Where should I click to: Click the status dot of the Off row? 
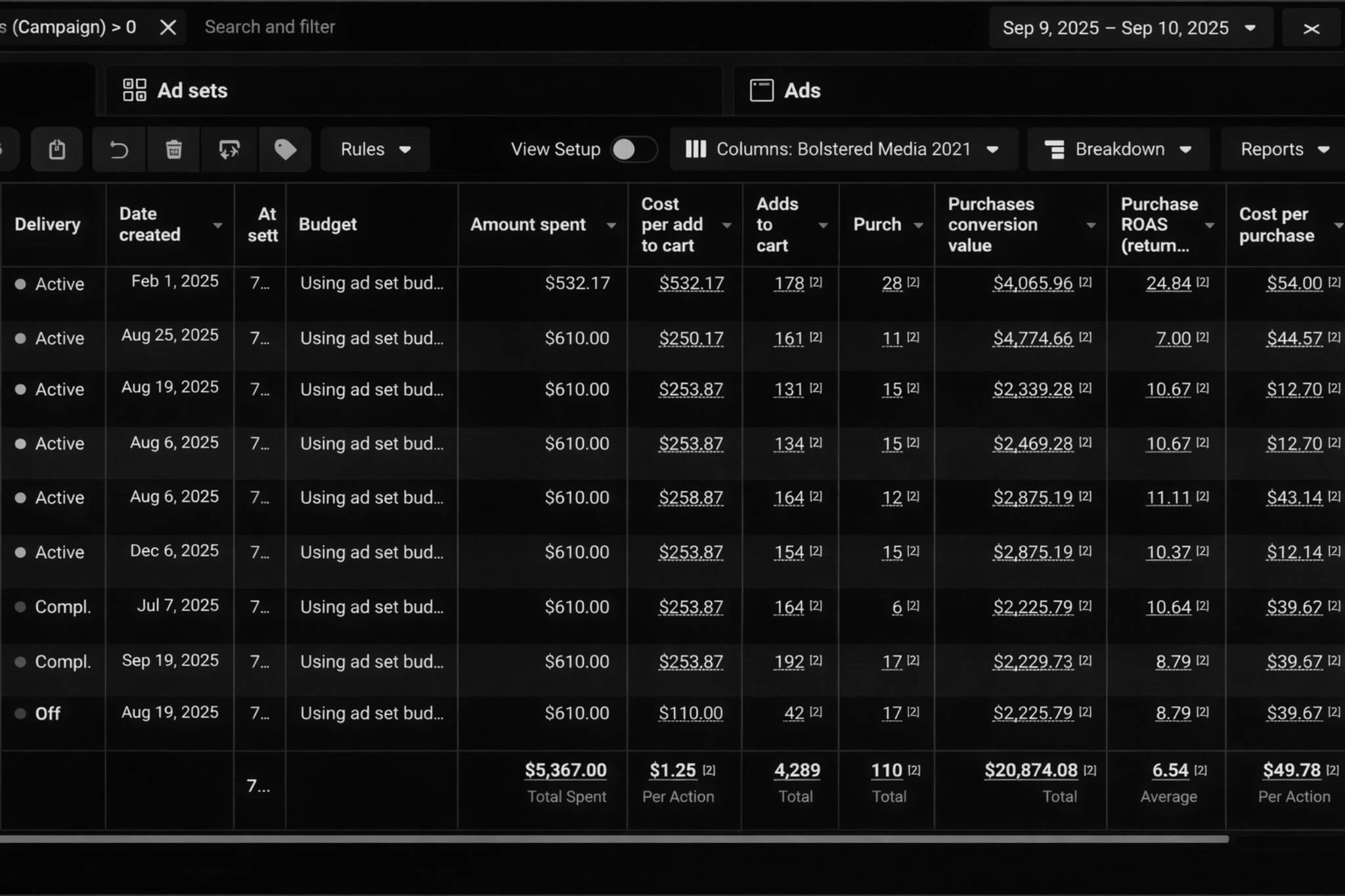[x=20, y=714]
